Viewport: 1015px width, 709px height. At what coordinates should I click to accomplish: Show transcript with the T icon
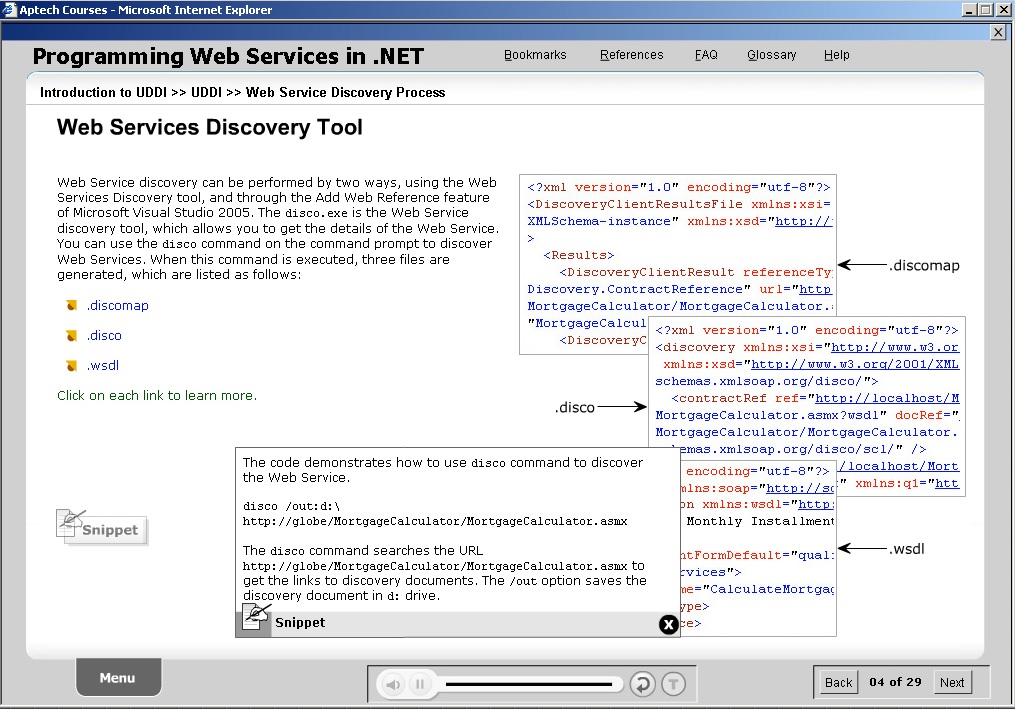[x=674, y=684]
